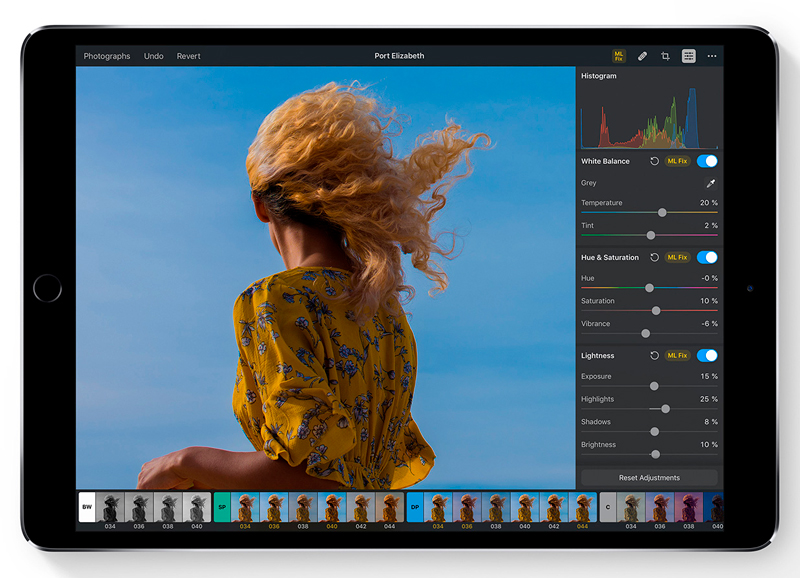
Task: Open the More options ellipsis icon
Action: 713,56
